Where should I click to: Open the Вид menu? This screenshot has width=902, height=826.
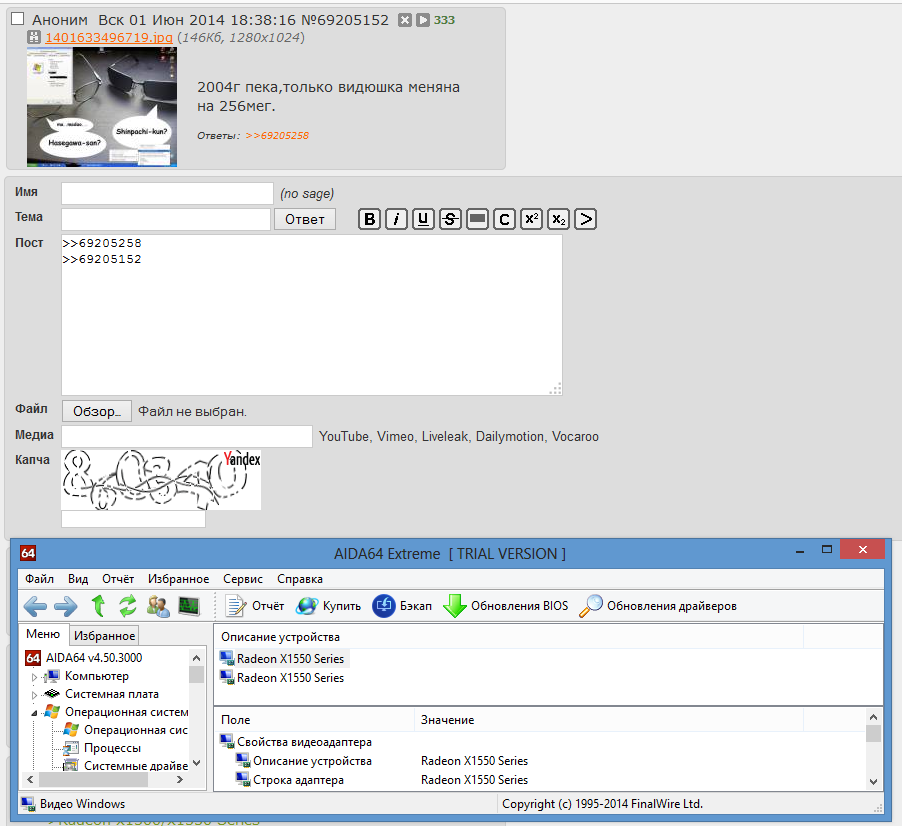pyautogui.click(x=78, y=579)
